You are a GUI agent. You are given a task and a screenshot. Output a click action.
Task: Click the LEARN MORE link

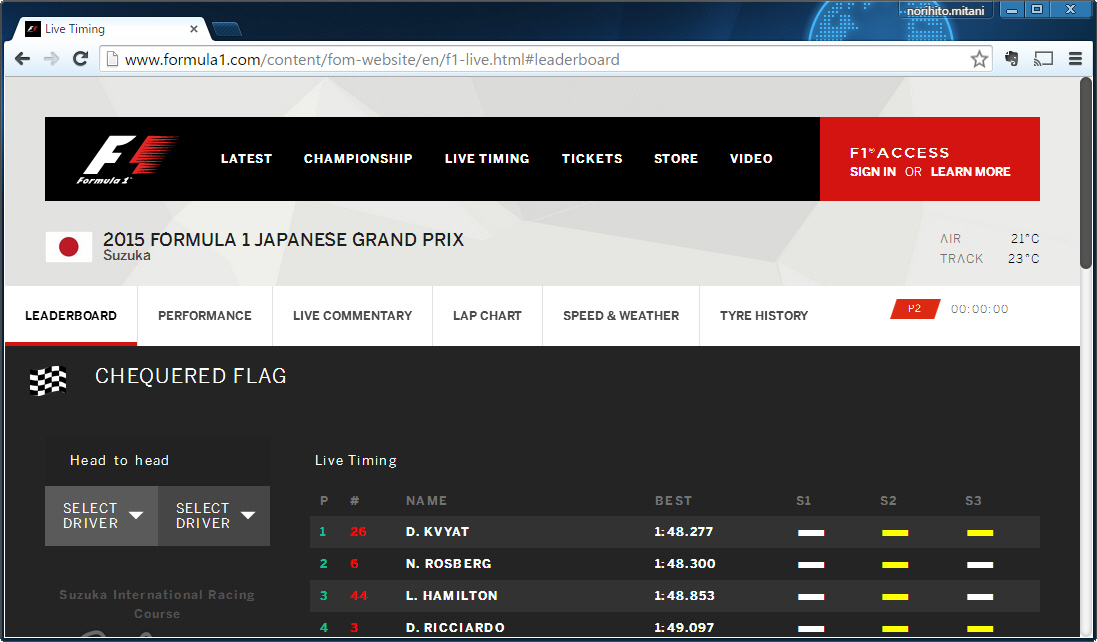(970, 172)
